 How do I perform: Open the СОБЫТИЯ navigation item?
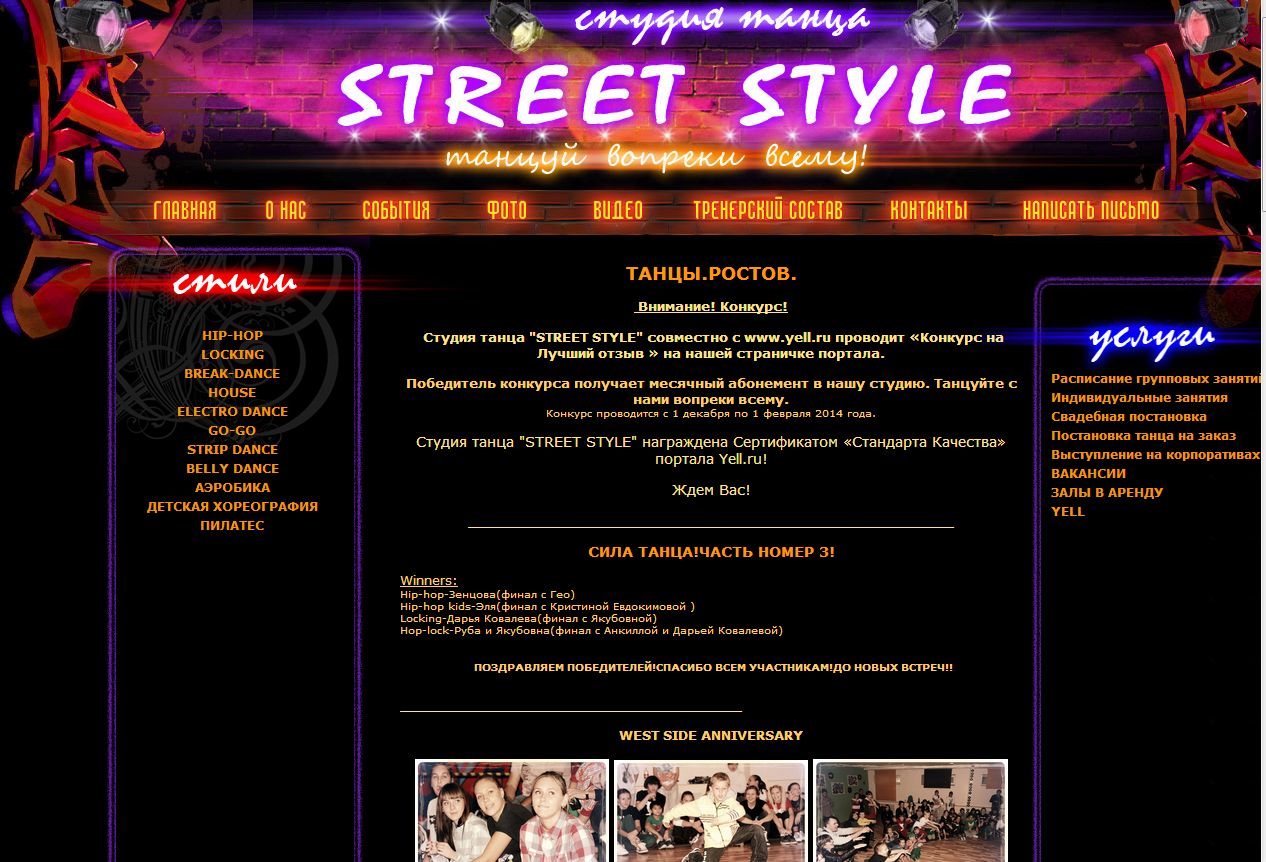pos(396,210)
